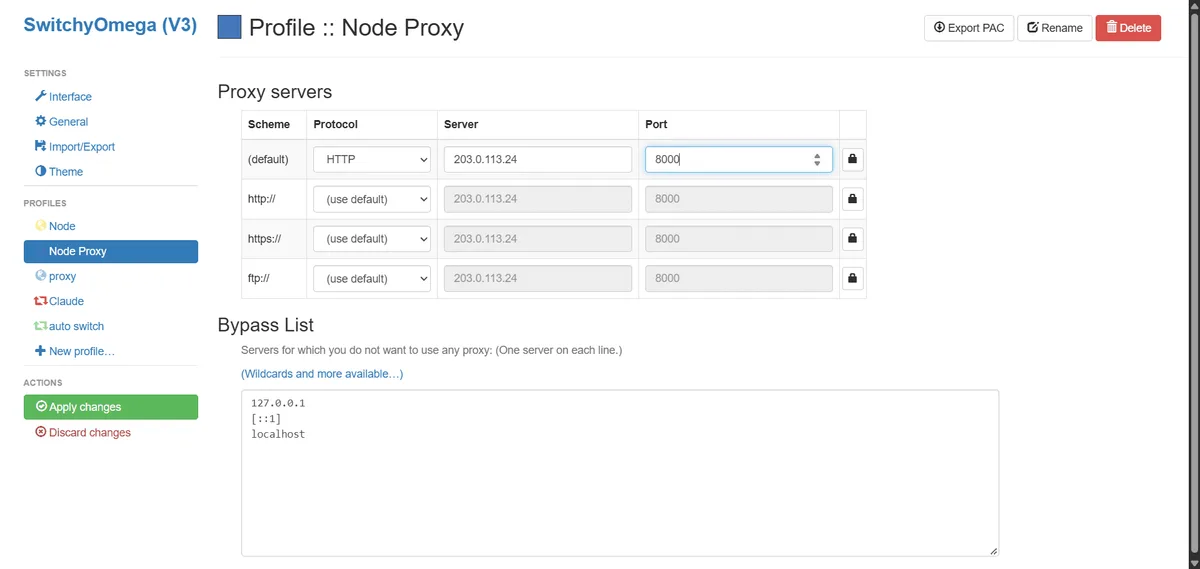
Task: Select the auto switch profile
Action: tap(69, 326)
